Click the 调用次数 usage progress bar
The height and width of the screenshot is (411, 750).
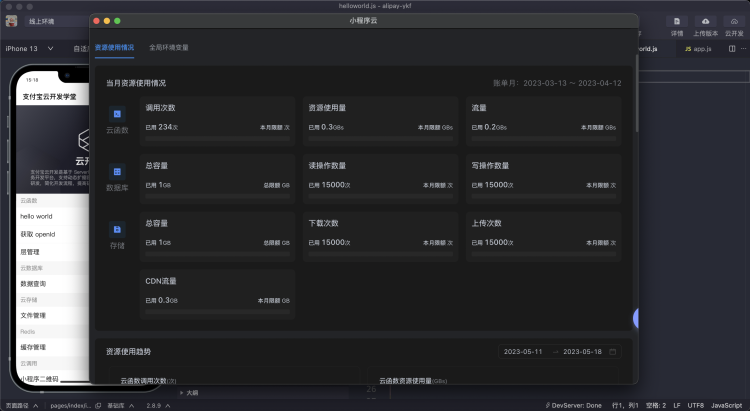218,139
